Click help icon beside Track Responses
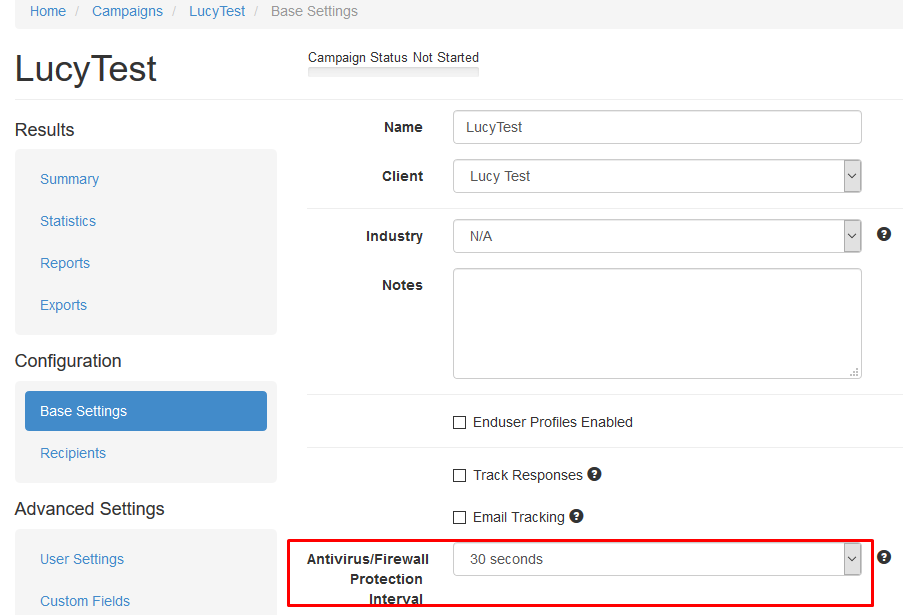Image resolution: width=903 pixels, height=615 pixels. (594, 474)
